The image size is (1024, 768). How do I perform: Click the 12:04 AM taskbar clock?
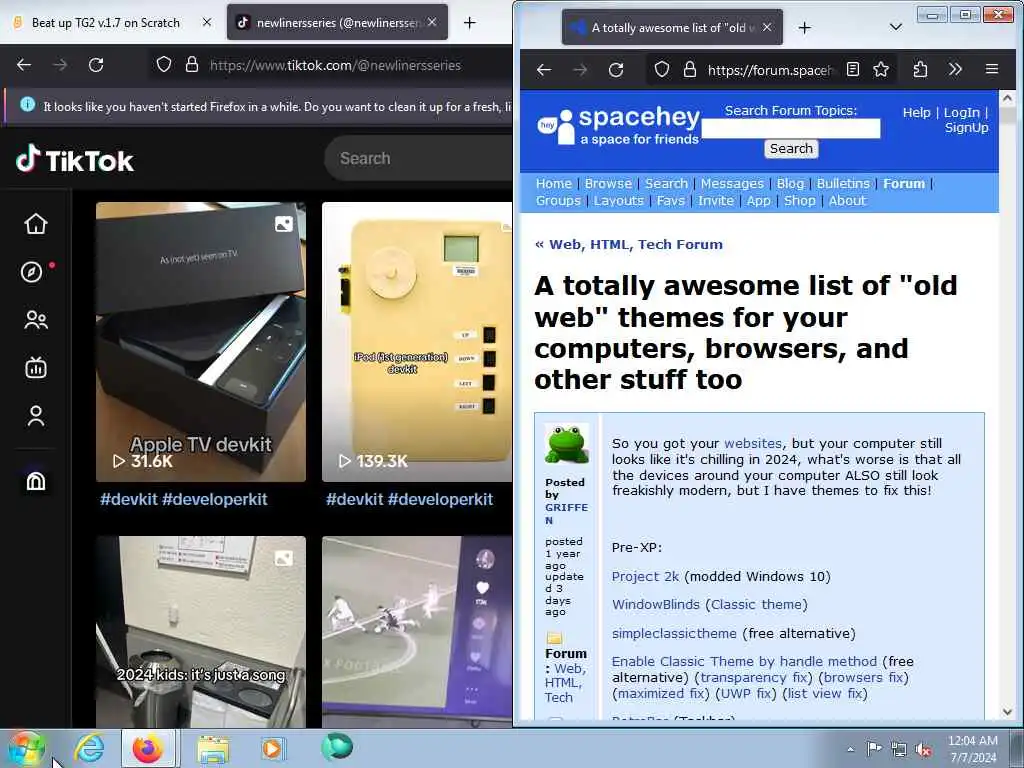[x=972, y=749]
